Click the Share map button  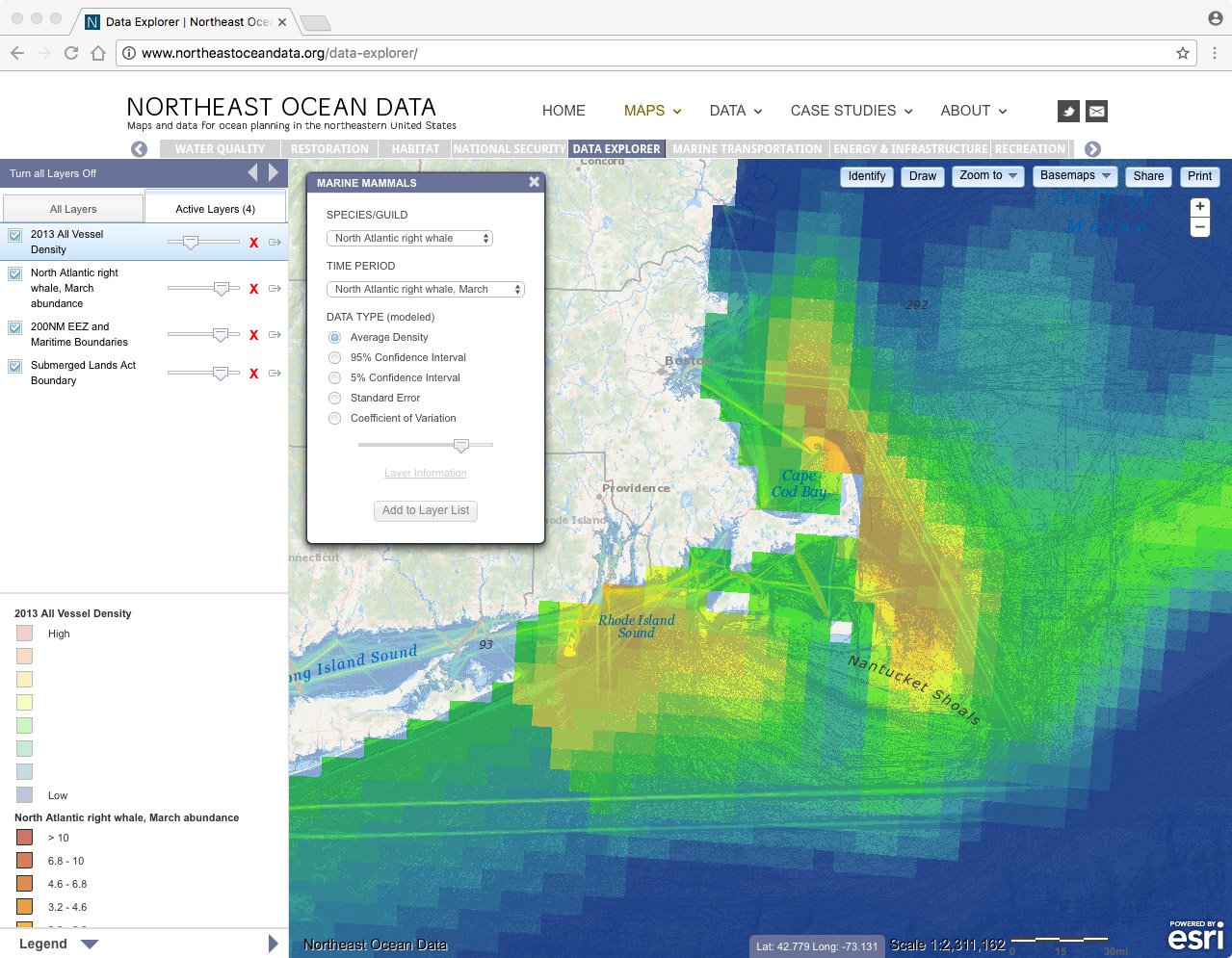1148,176
